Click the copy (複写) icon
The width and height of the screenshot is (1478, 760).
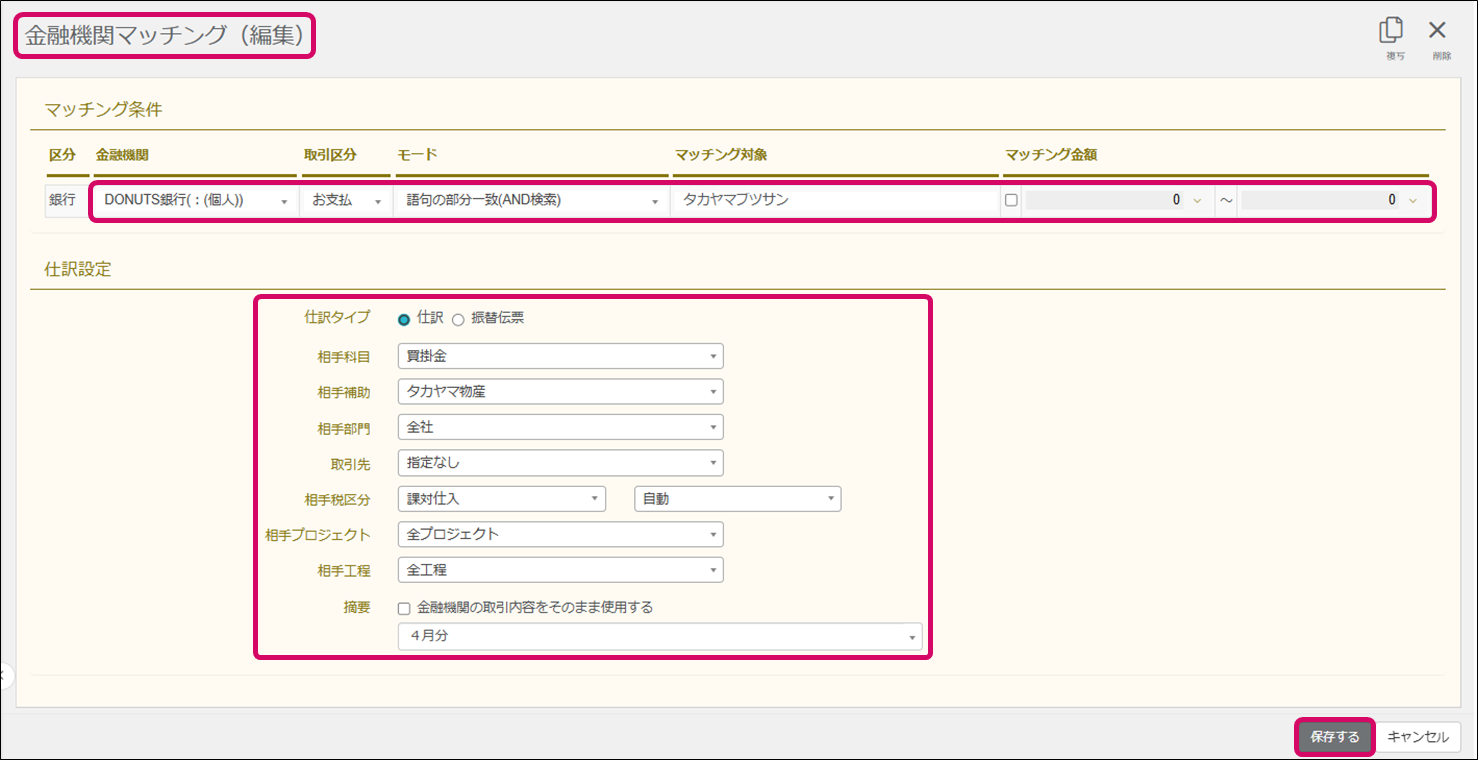[x=1394, y=31]
